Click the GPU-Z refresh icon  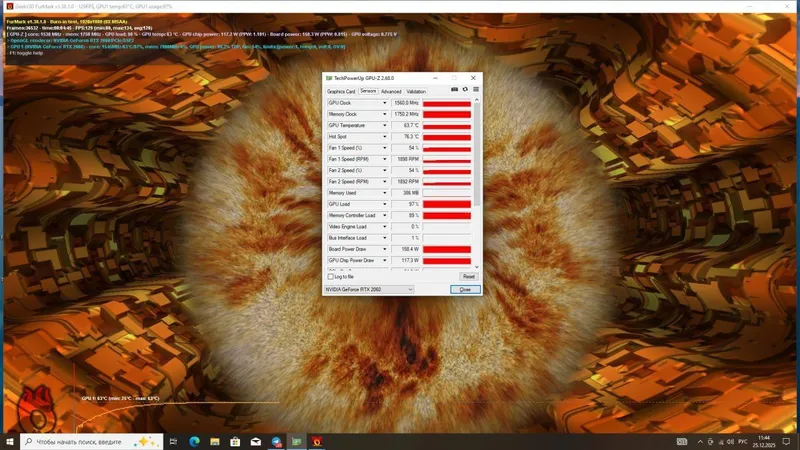tap(465, 89)
